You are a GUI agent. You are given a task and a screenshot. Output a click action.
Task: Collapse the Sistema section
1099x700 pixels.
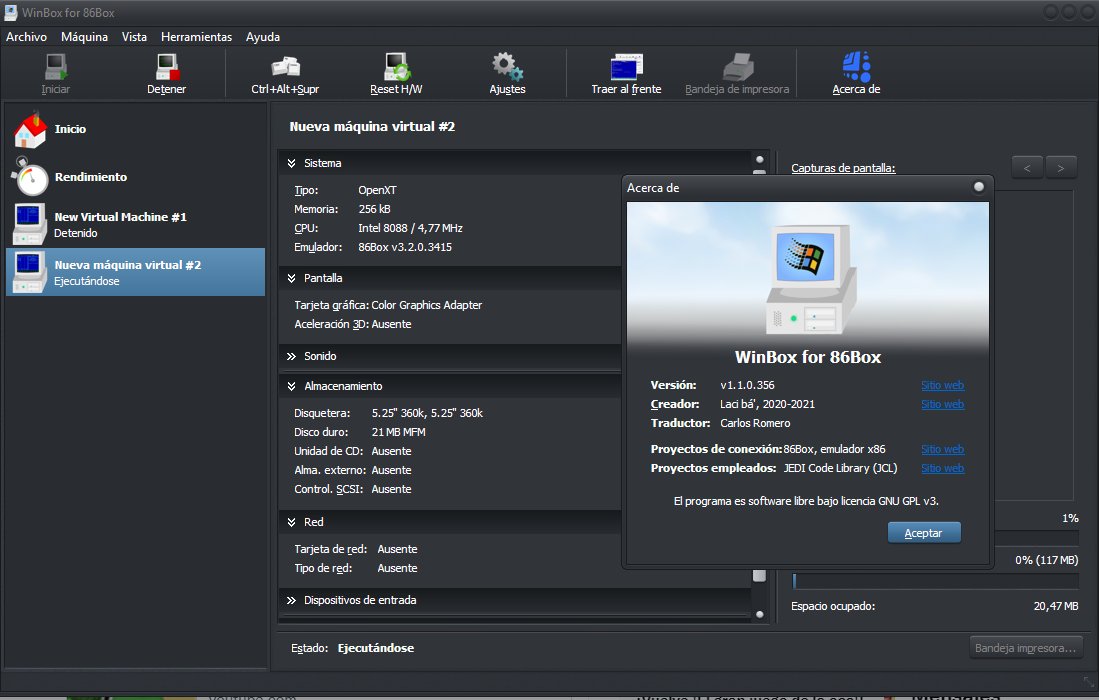pos(291,163)
